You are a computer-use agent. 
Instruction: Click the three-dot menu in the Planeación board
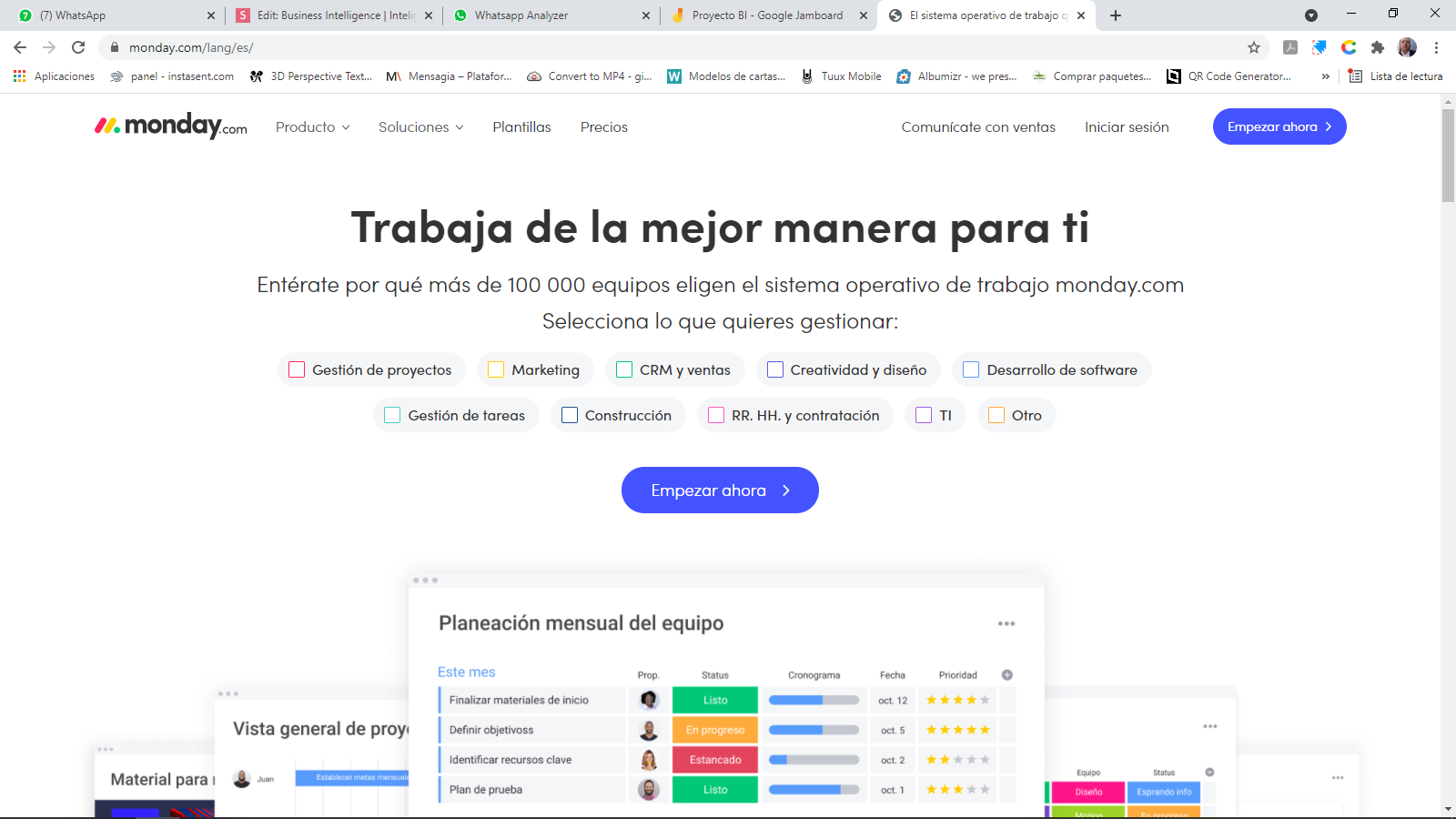coord(1006,623)
